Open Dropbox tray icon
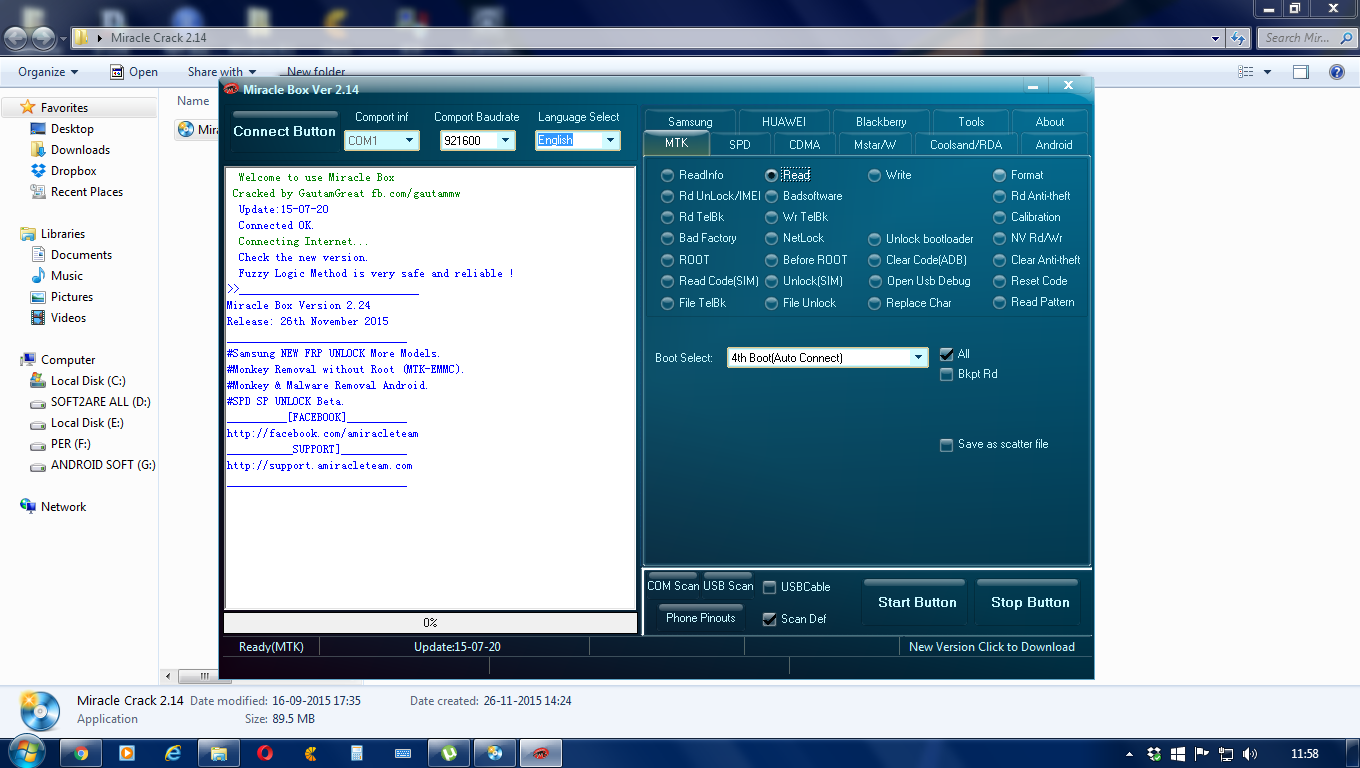 click(x=1155, y=754)
